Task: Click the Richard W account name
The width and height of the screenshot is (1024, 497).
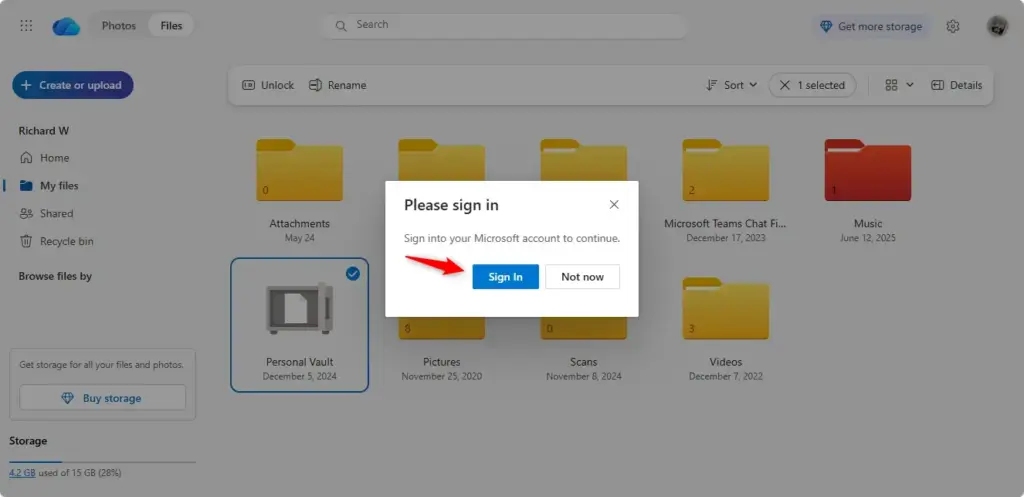Action: [44, 131]
